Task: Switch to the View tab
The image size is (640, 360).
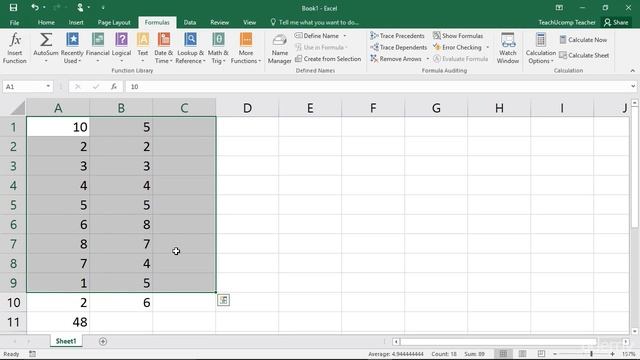Action: pos(249,22)
